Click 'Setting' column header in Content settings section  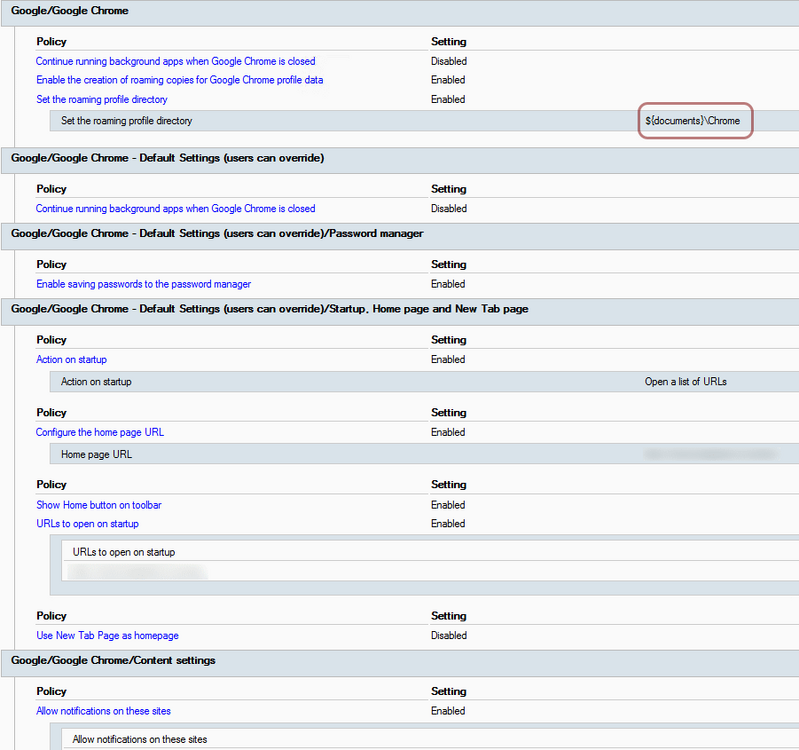pyautogui.click(x=448, y=691)
